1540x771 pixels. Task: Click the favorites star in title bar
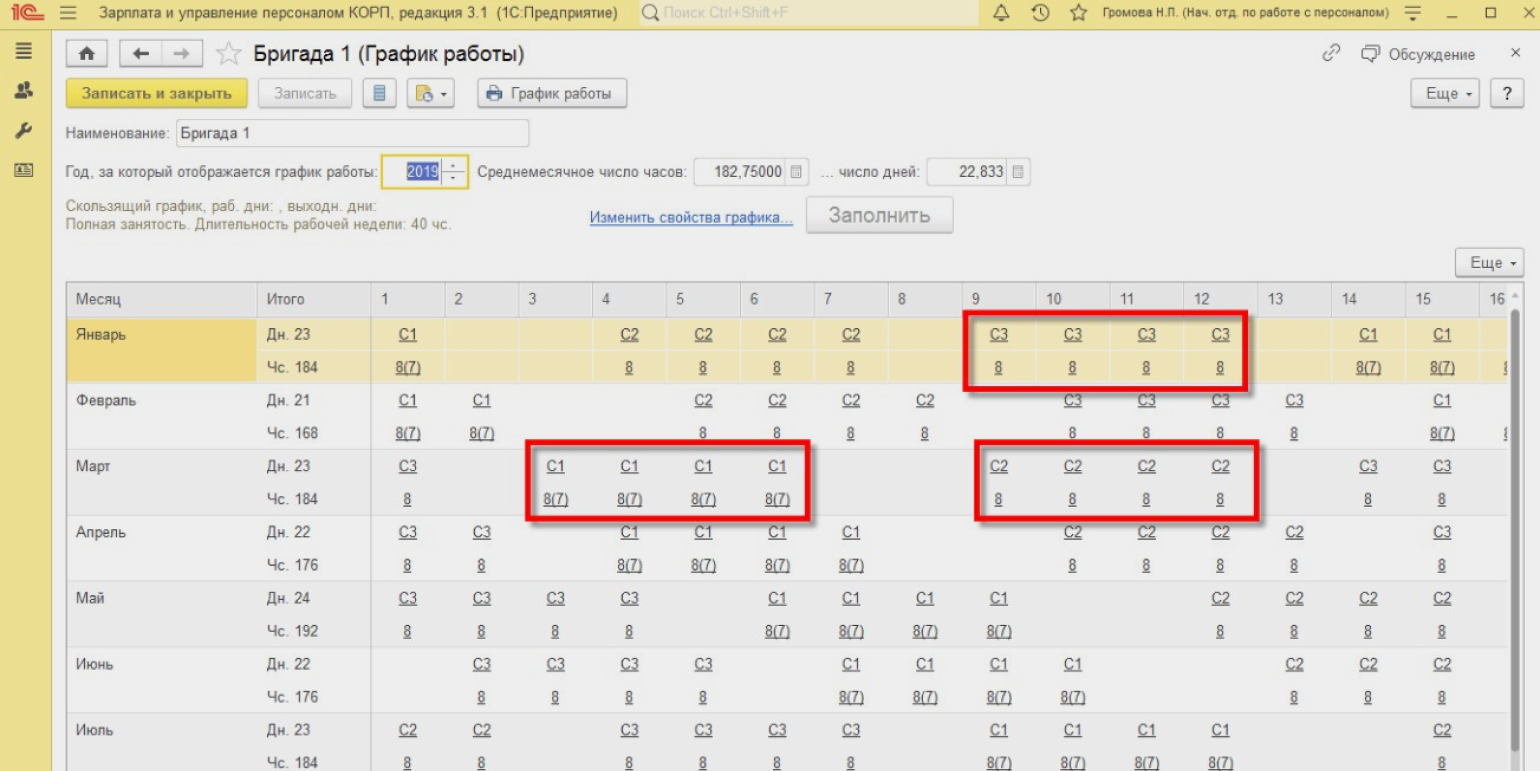[x=1078, y=13]
